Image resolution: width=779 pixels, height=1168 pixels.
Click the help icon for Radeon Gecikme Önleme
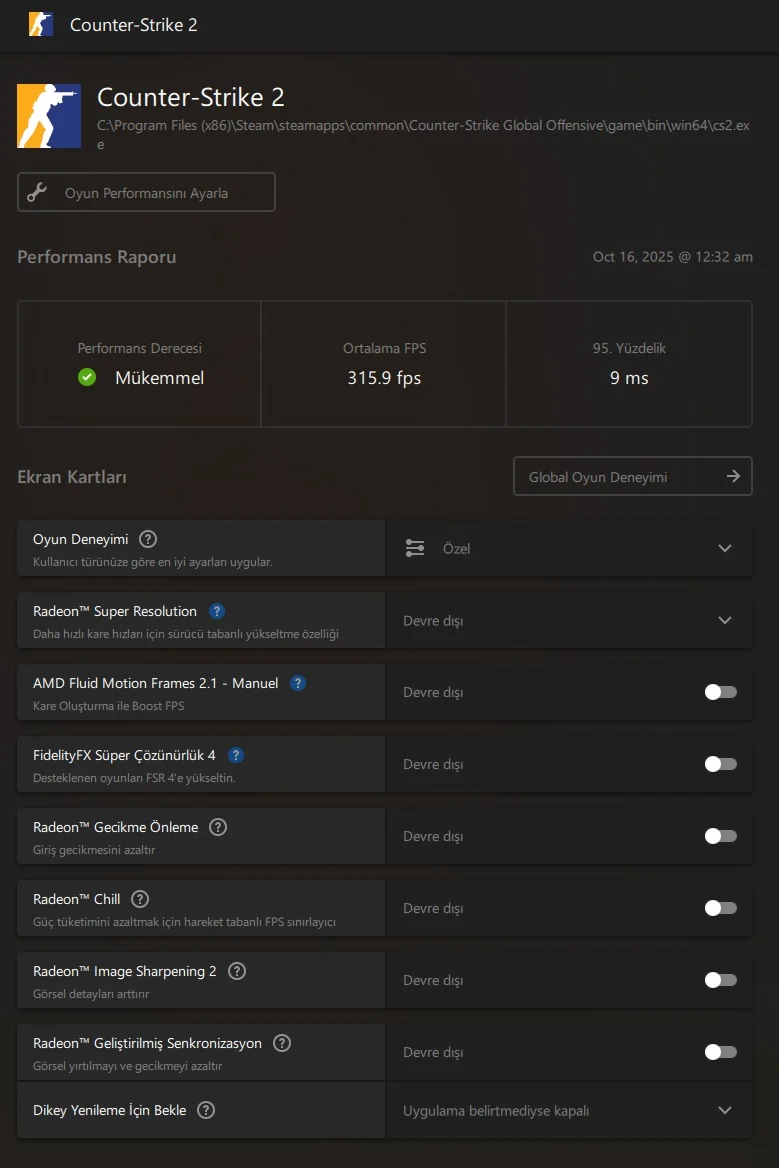tap(218, 827)
